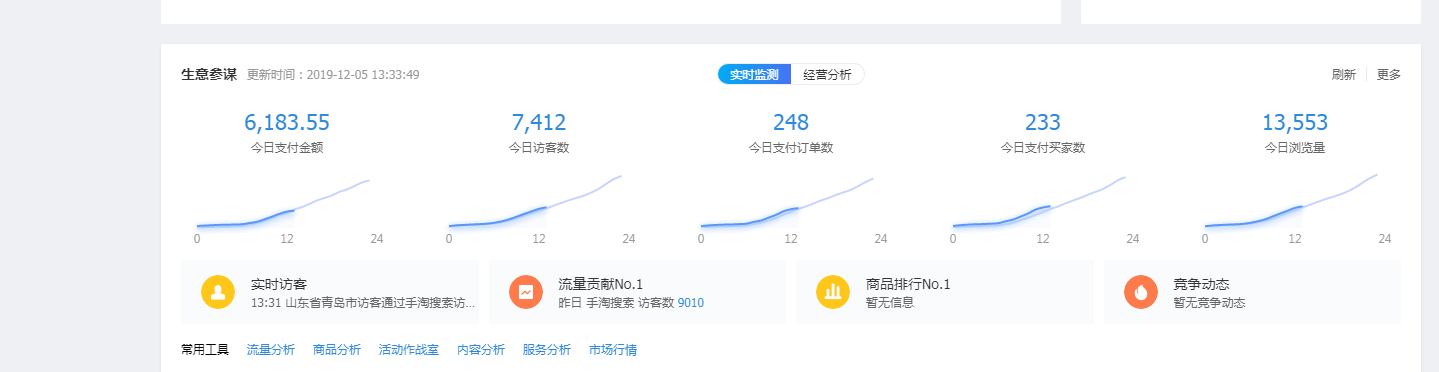
Task: Click the 233 今日支付买家数 value
Action: tap(1043, 123)
